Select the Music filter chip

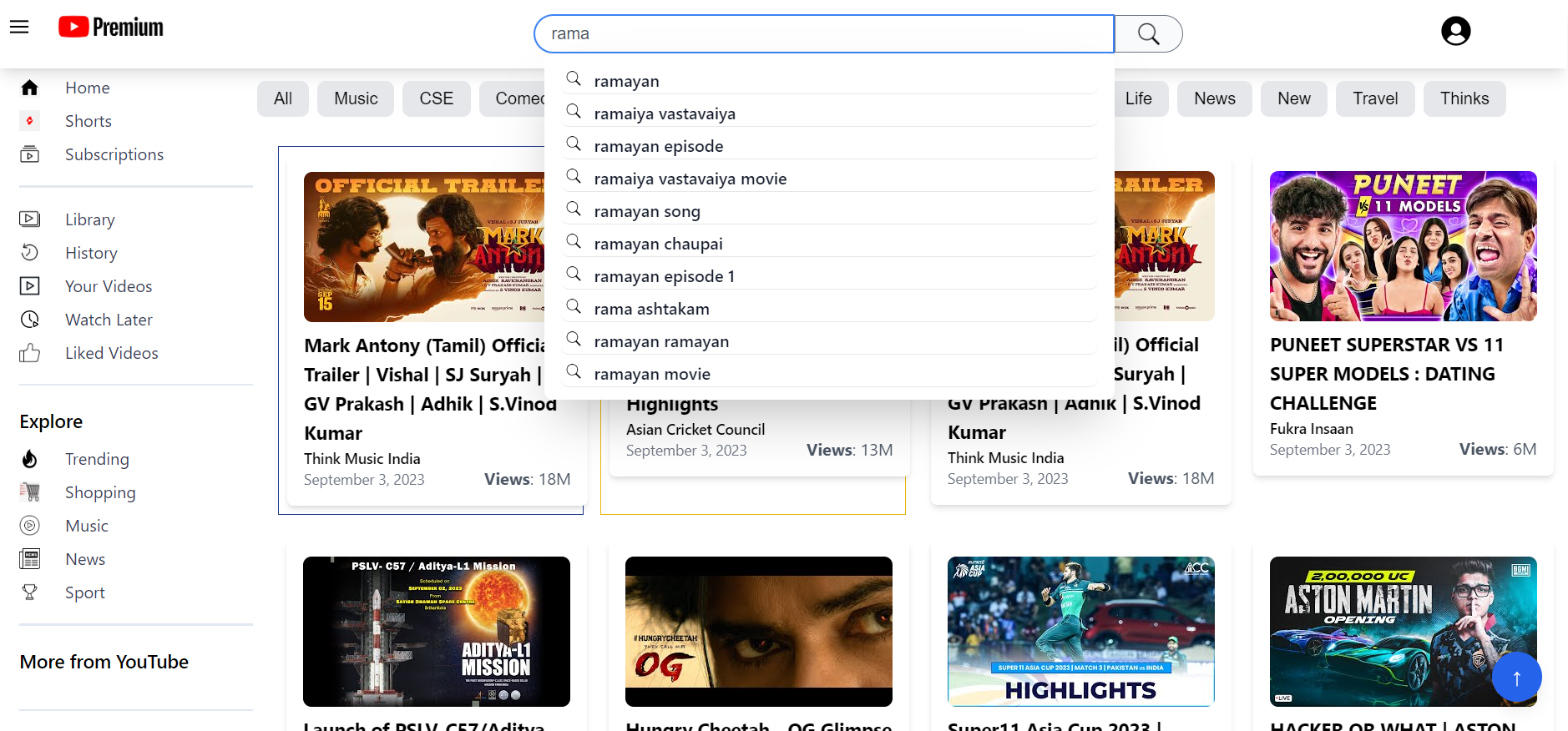tap(356, 98)
